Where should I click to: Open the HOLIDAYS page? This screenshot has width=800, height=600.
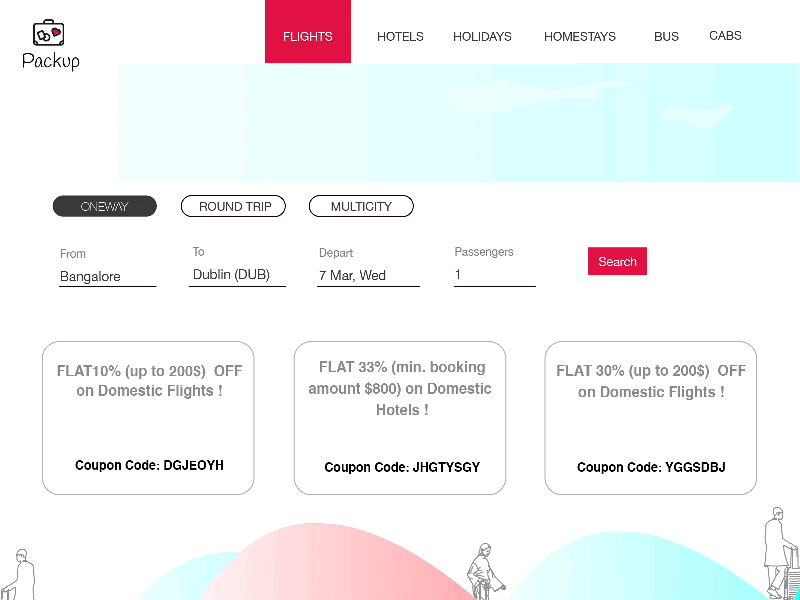pos(482,37)
